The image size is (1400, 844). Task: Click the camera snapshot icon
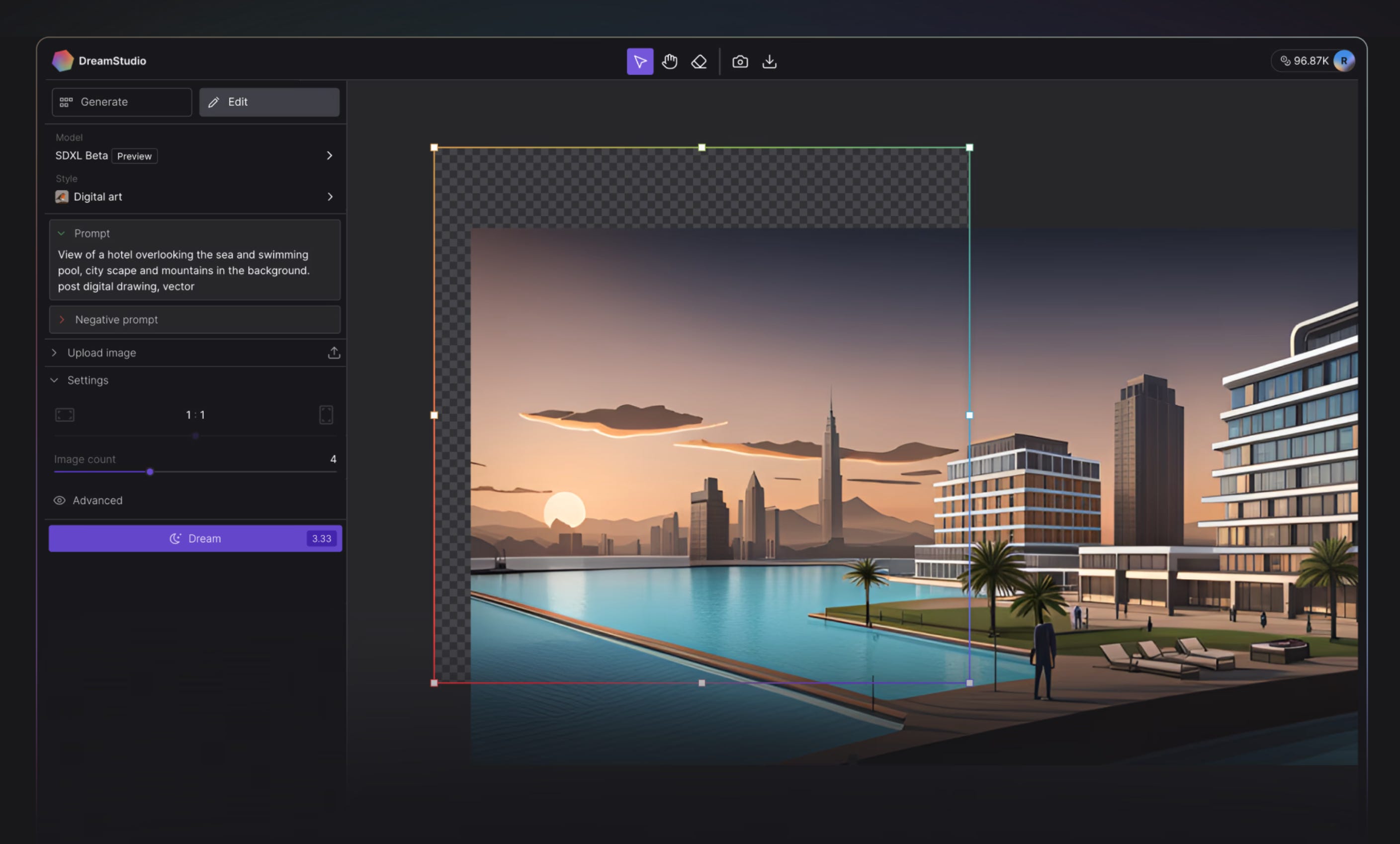coord(740,61)
